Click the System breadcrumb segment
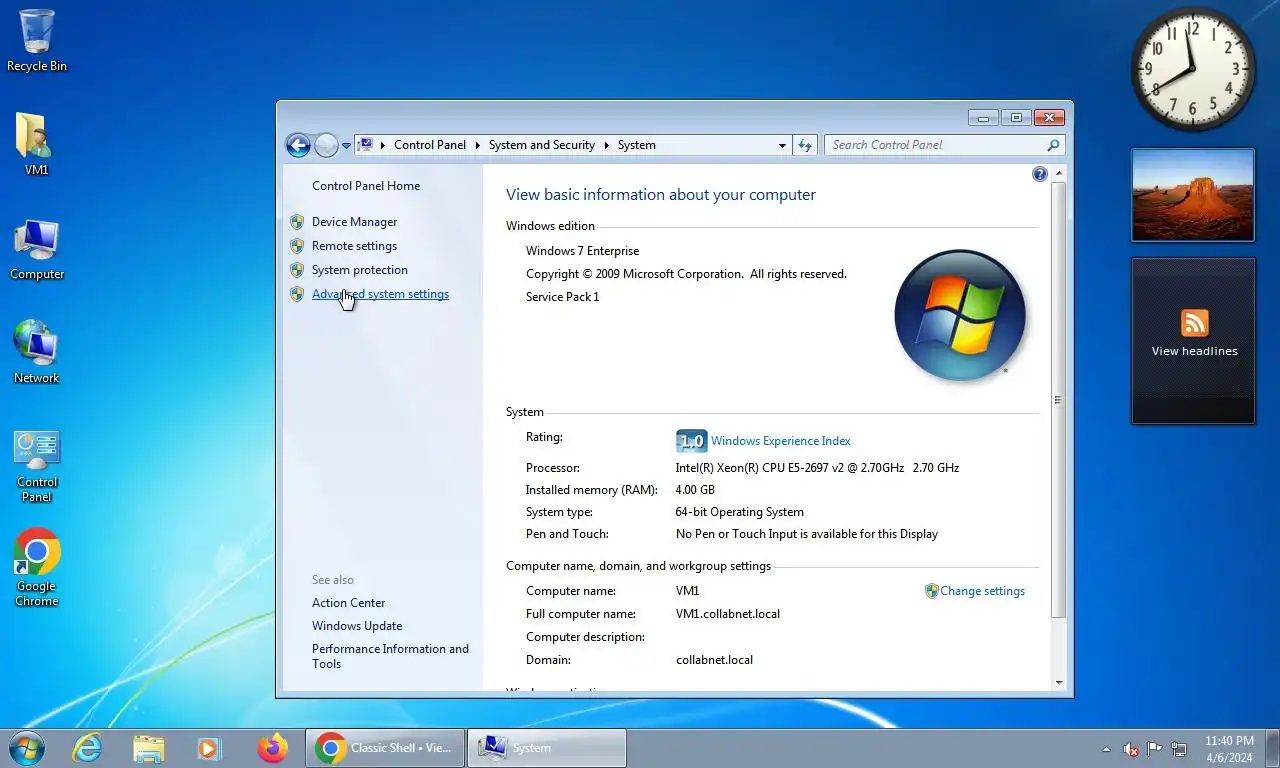The width and height of the screenshot is (1280, 768). (637, 145)
